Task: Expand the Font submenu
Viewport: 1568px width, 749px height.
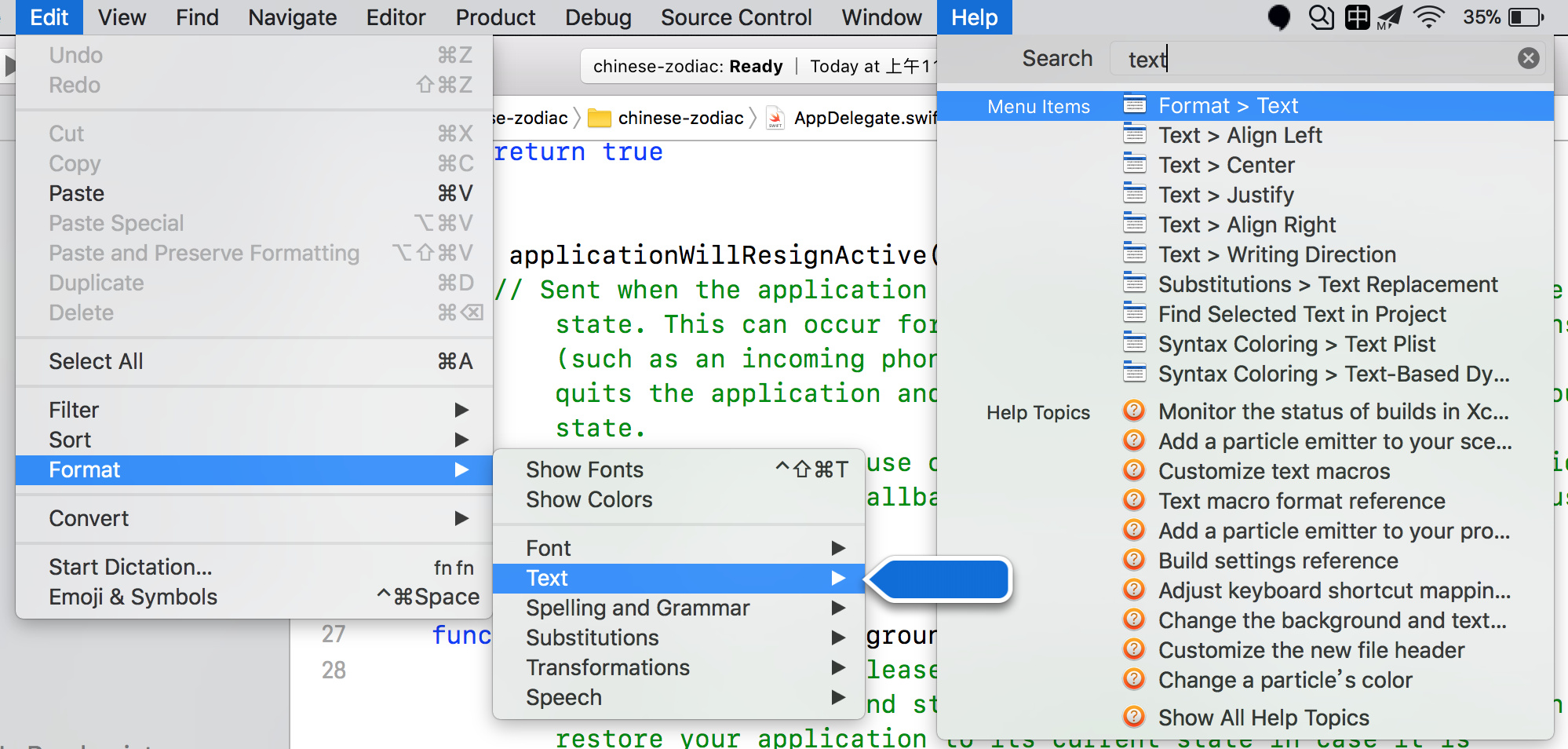Action: click(679, 548)
